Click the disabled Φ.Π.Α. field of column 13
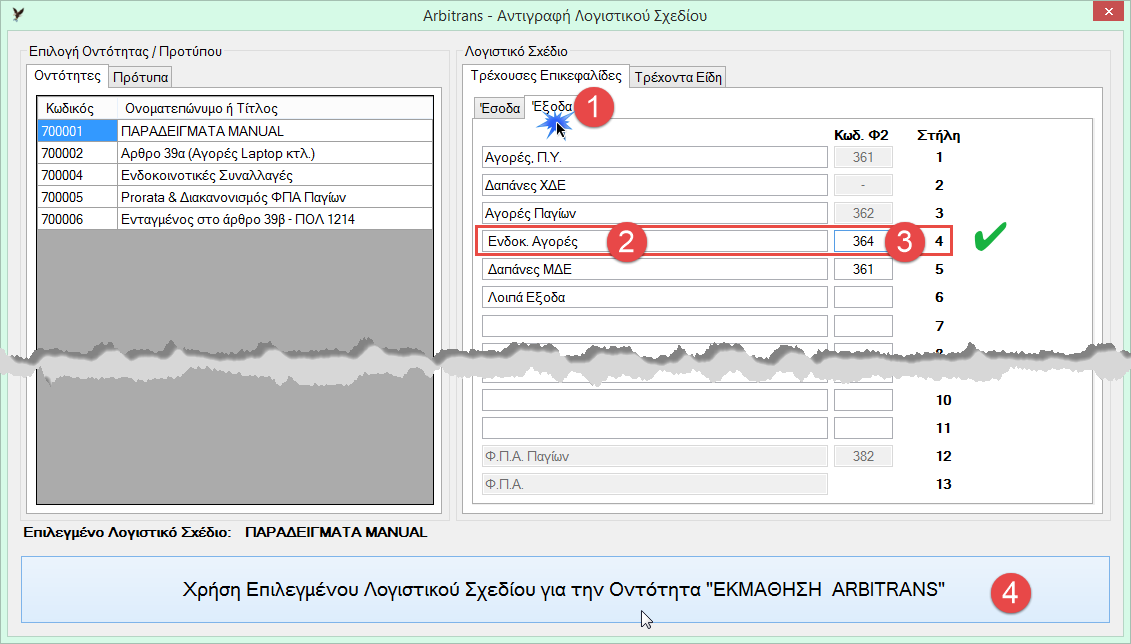The height and width of the screenshot is (644, 1131). [x=654, y=485]
